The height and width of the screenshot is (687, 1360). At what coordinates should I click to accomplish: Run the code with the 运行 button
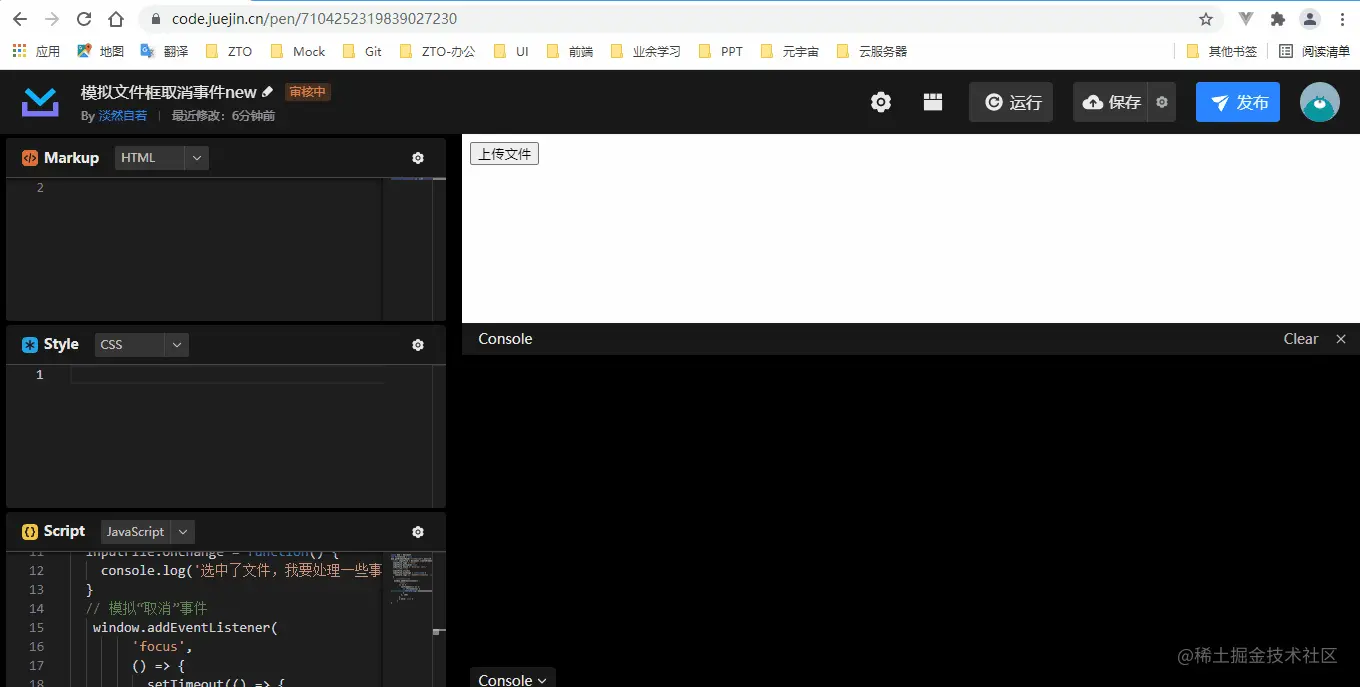[x=1010, y=101]
